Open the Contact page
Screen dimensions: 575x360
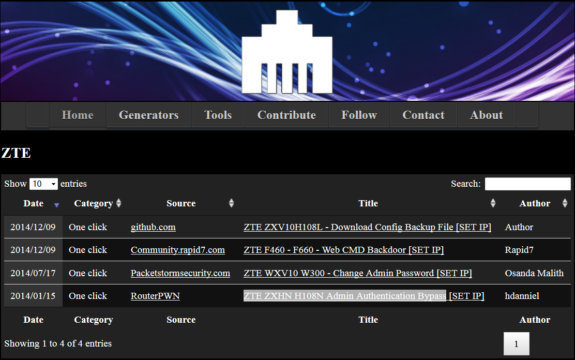point(423,115)
